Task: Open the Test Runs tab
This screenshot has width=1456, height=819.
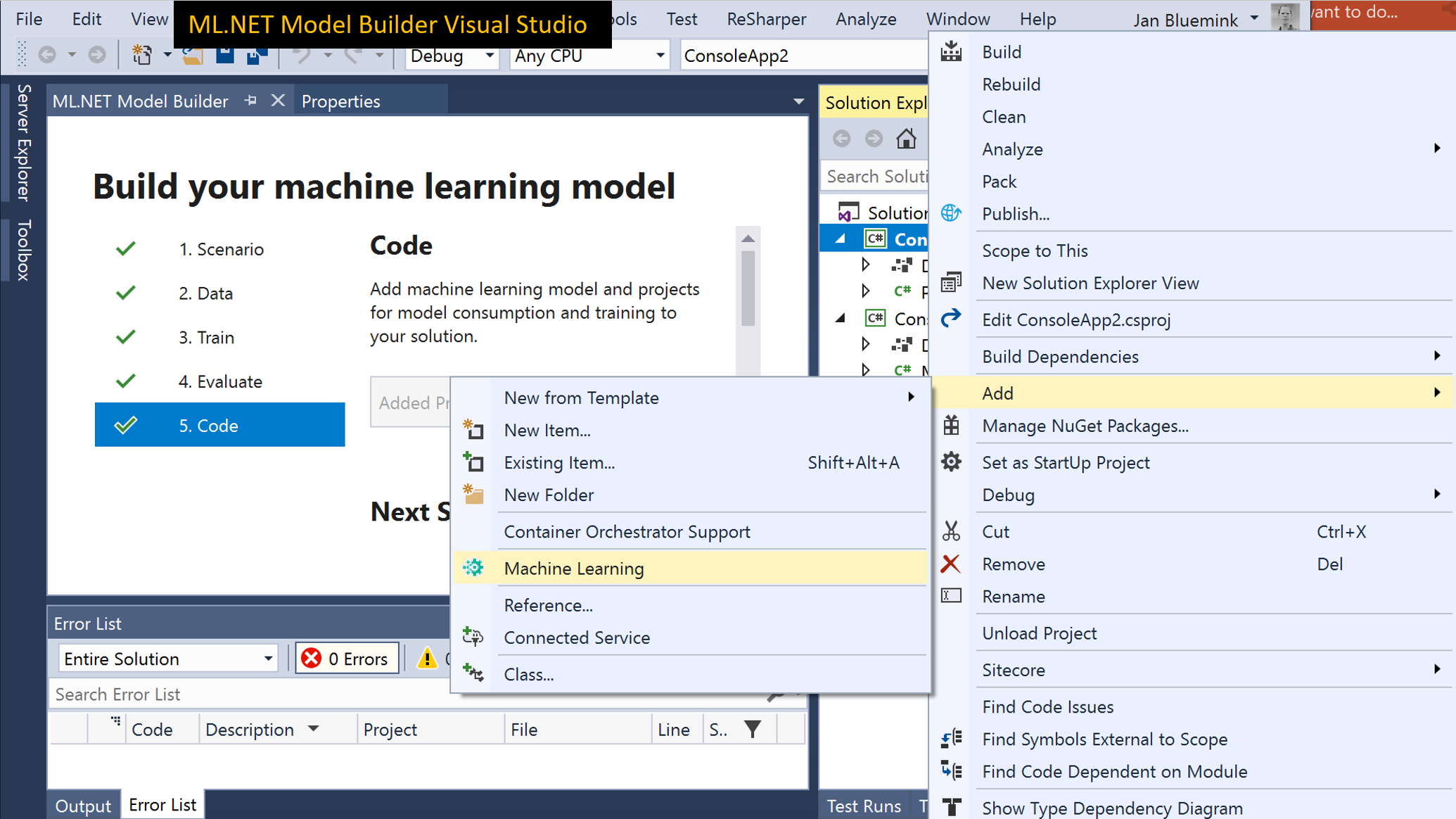Action: (x=864, y=806)
